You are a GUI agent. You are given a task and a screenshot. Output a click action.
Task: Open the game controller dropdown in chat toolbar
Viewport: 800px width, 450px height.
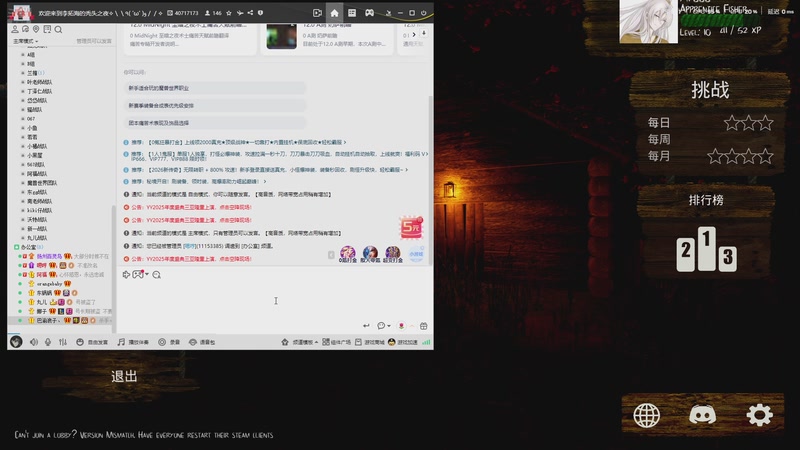[x=140, y=274]
